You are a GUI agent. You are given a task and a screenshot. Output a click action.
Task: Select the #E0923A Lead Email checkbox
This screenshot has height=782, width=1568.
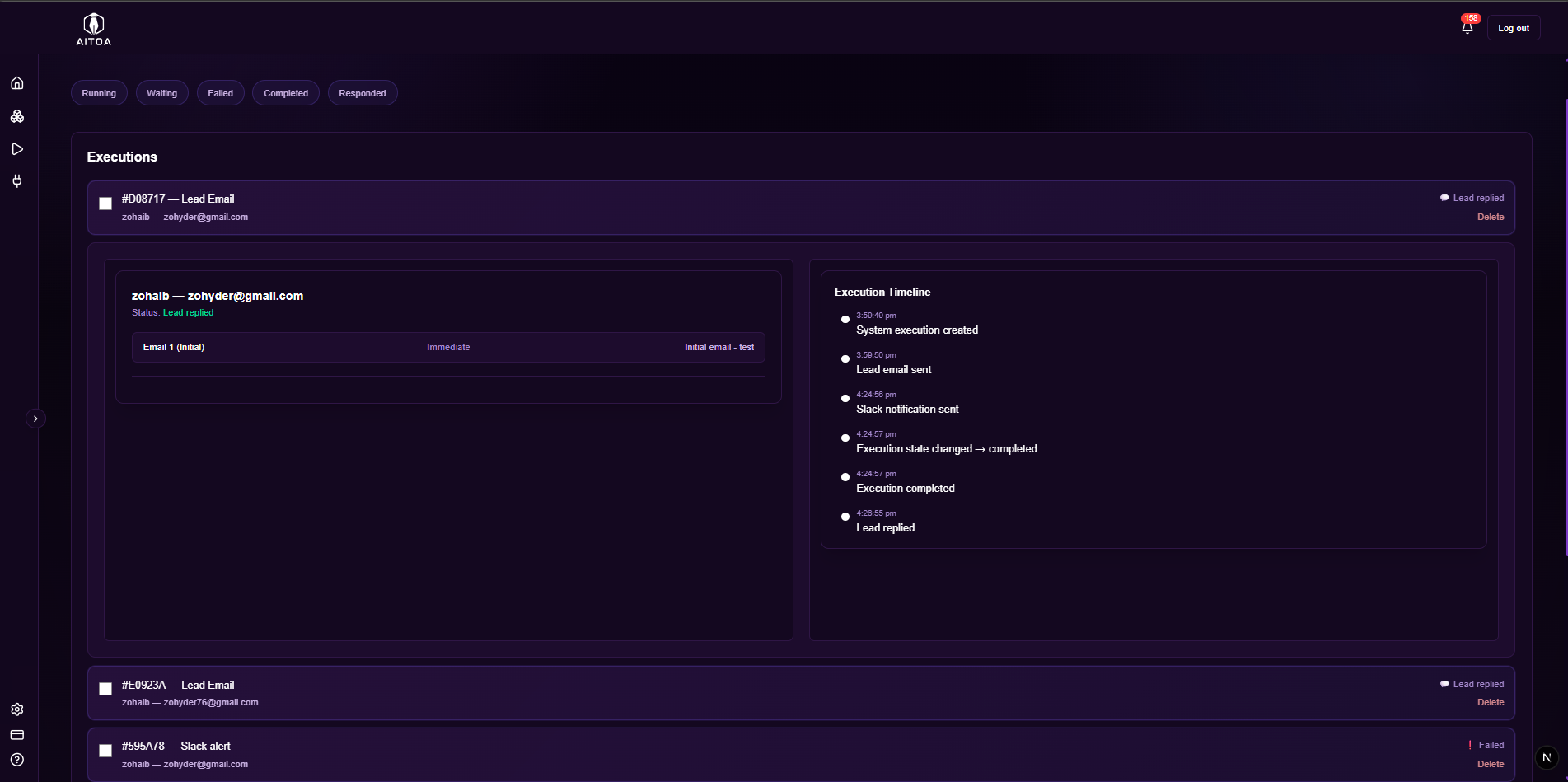(x=105, y=689)
